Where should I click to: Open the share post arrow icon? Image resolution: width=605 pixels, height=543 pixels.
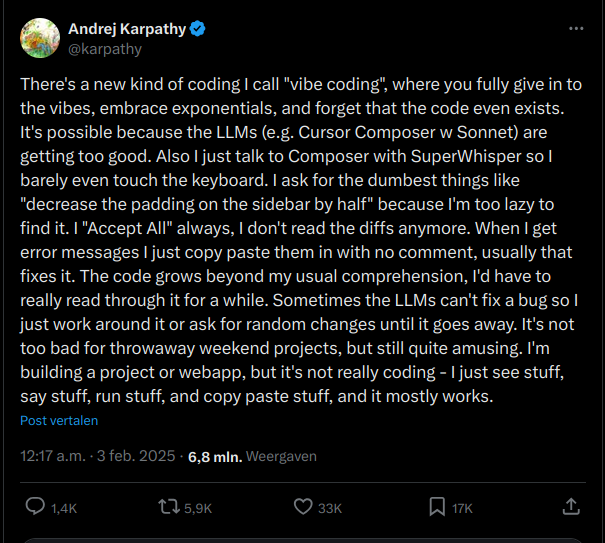coord(571,507)
